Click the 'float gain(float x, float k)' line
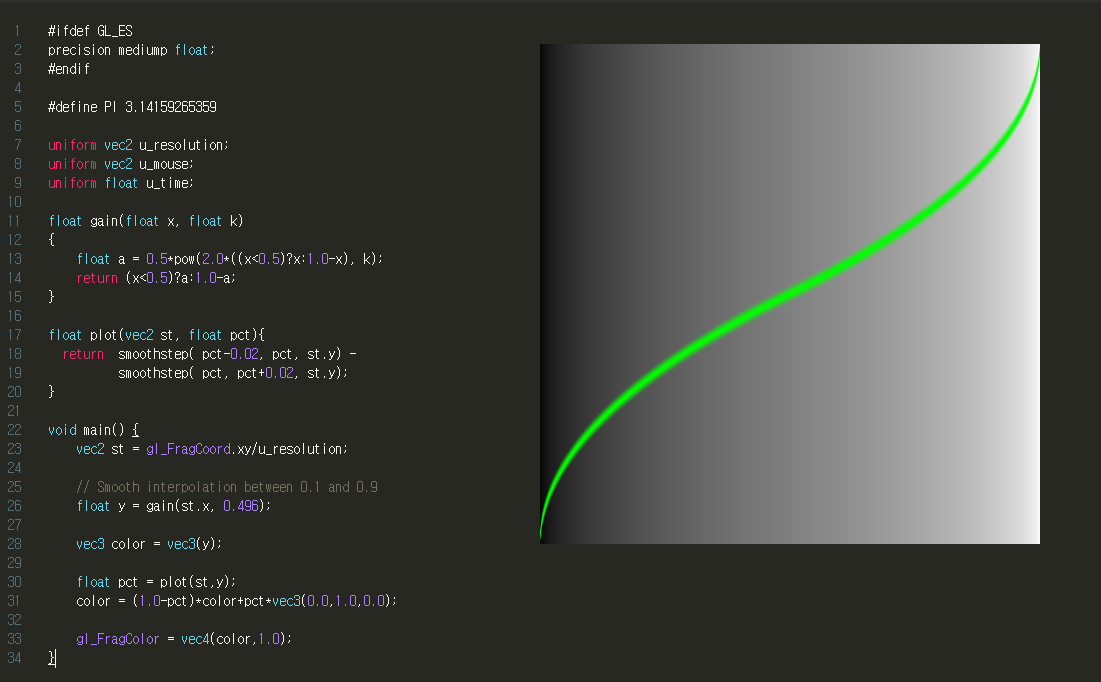This screenshot has height=682, width=1101. pyautogui.click(x=146, y=221)
